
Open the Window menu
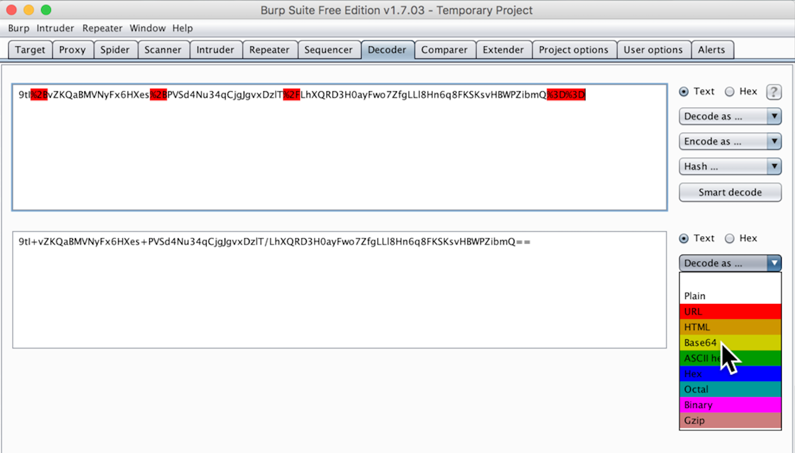[x=148, y=28]
